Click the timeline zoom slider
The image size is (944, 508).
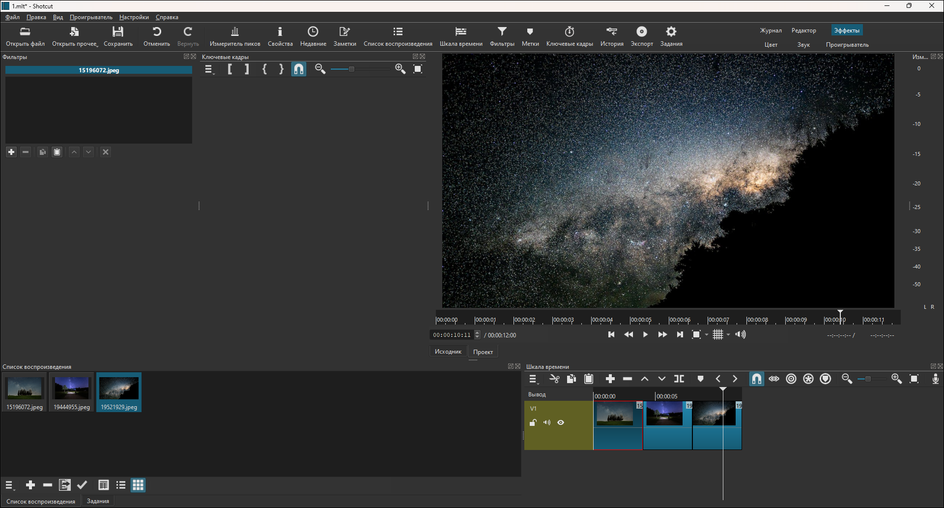(x=866, y=379)
